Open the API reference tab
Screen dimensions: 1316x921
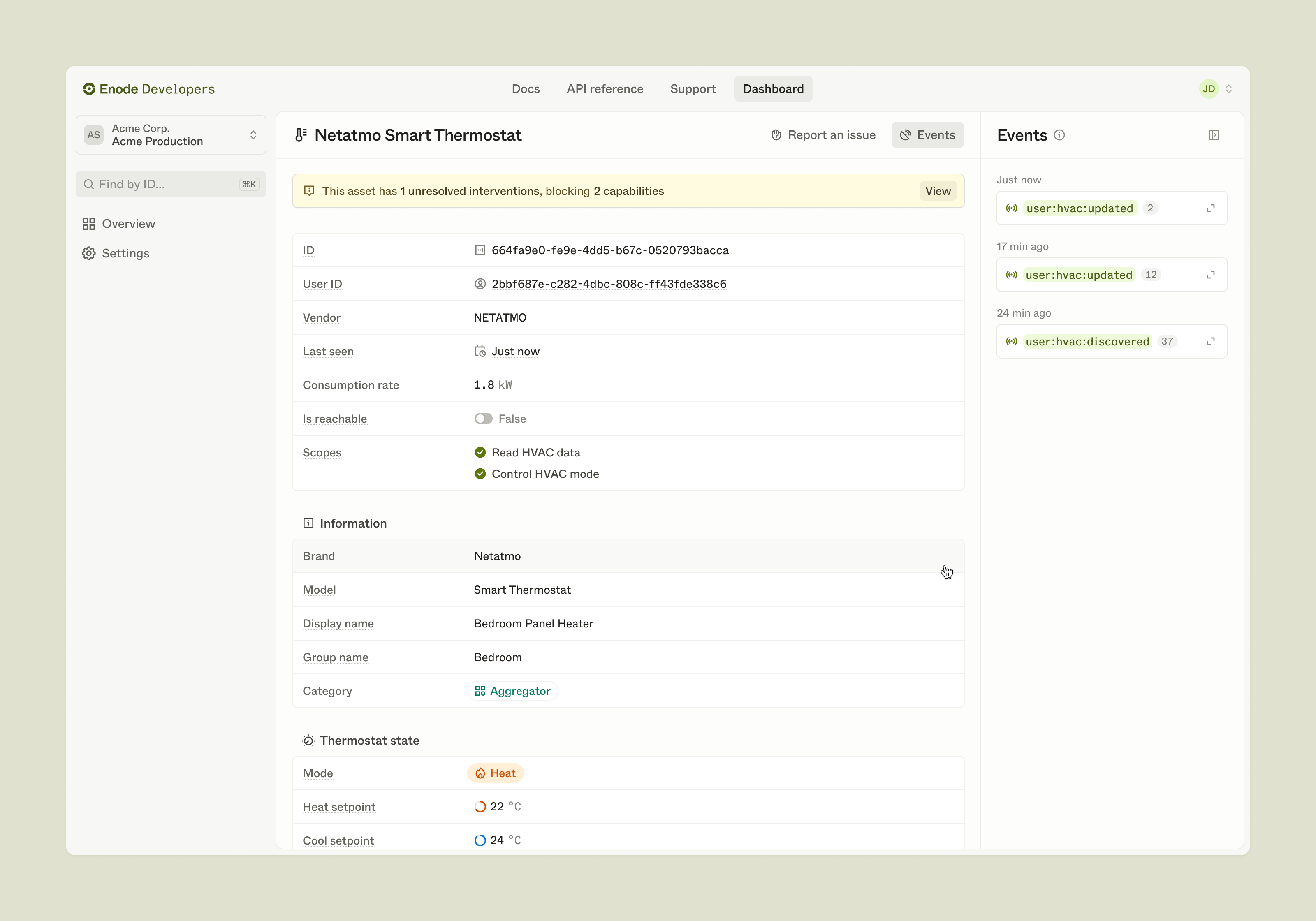tap(605, 89)
